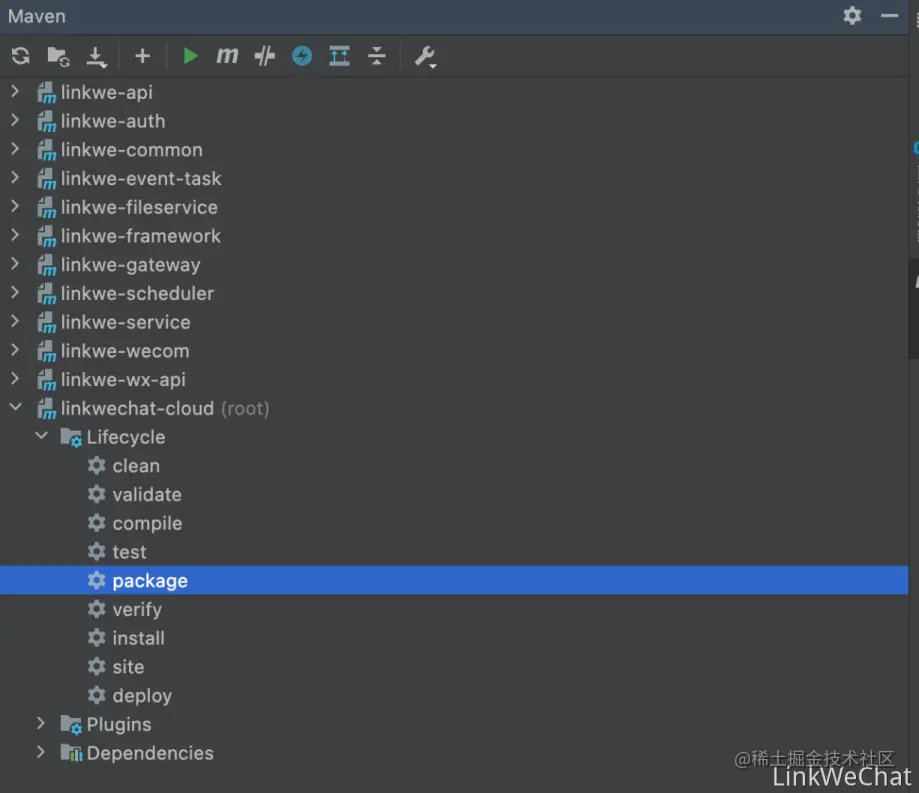Expand linkwe-common module
Viewport: 919px width, 793px height.
click(x=15, y=149)
